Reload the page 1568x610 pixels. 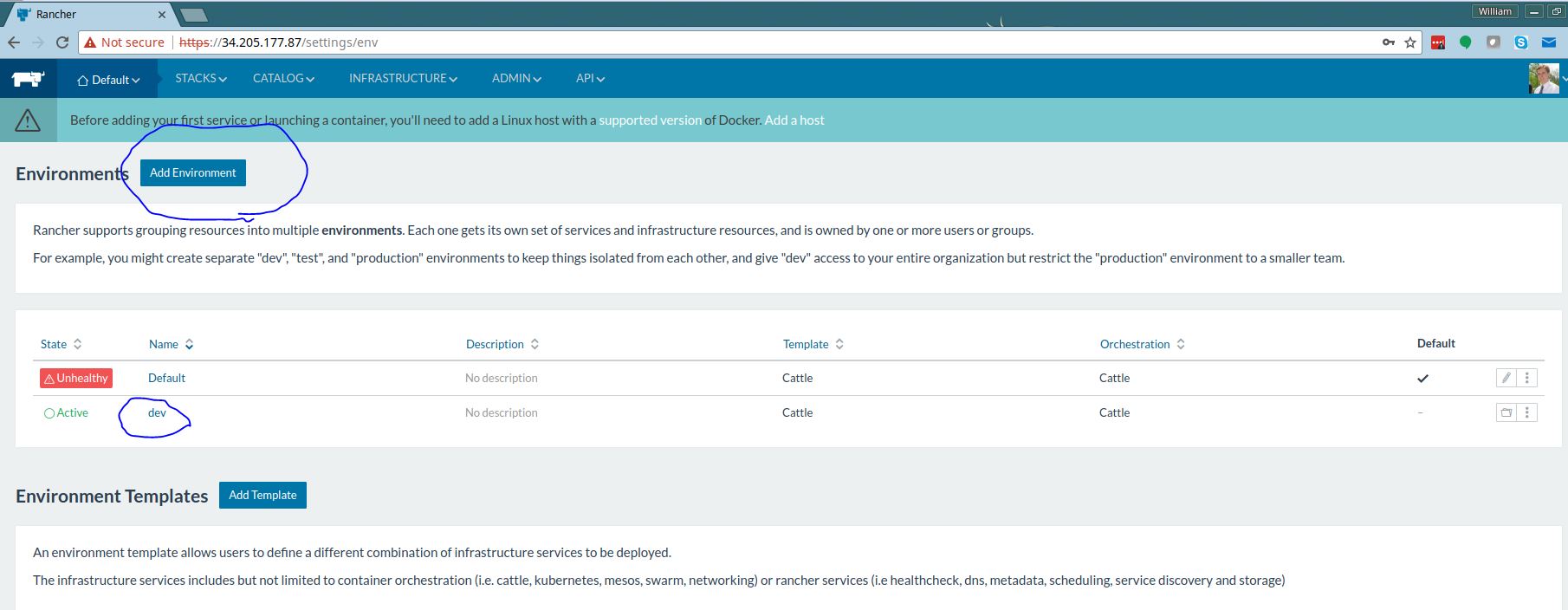tap(62, 42)
